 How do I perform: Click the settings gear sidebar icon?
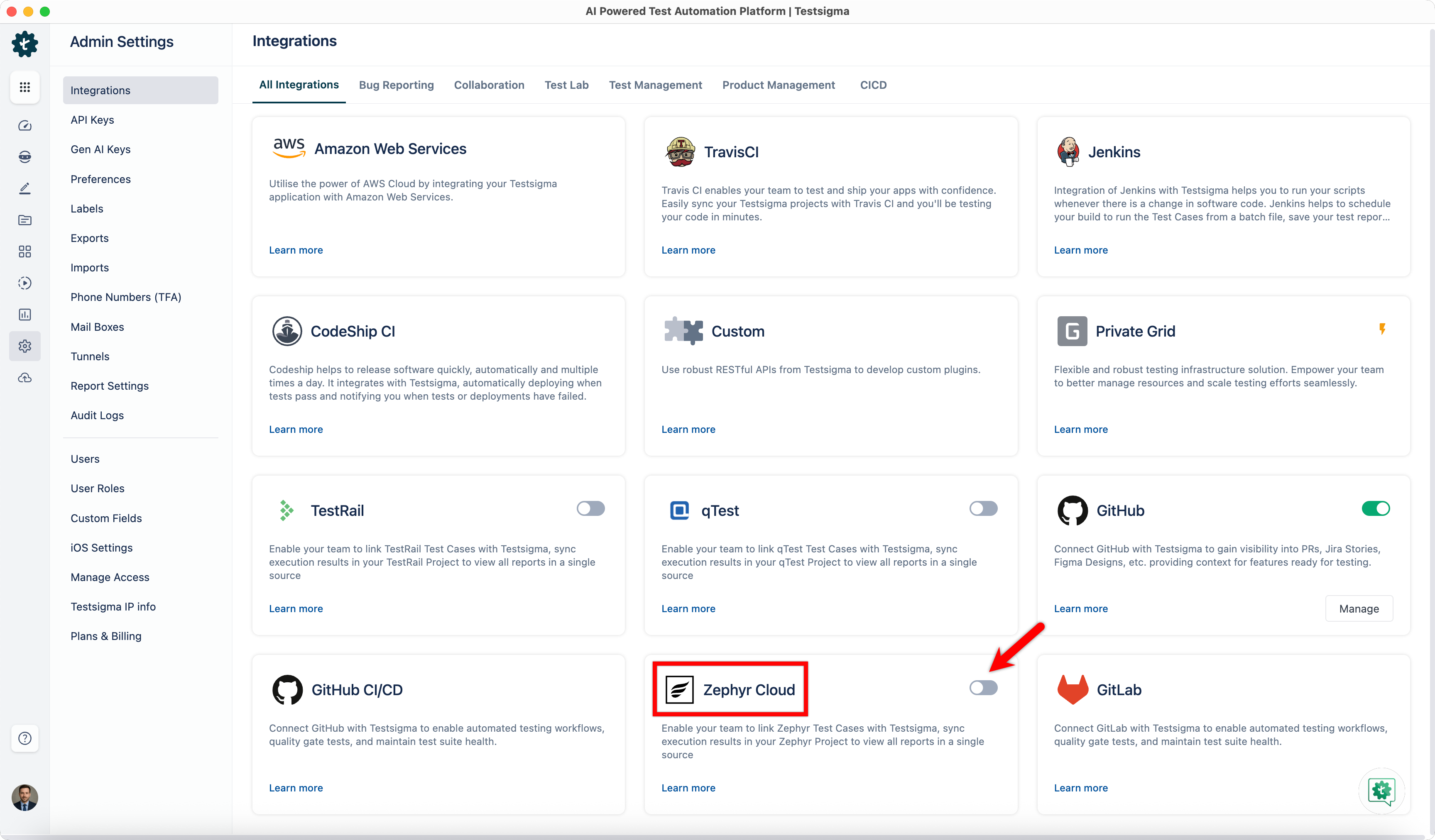24,345
